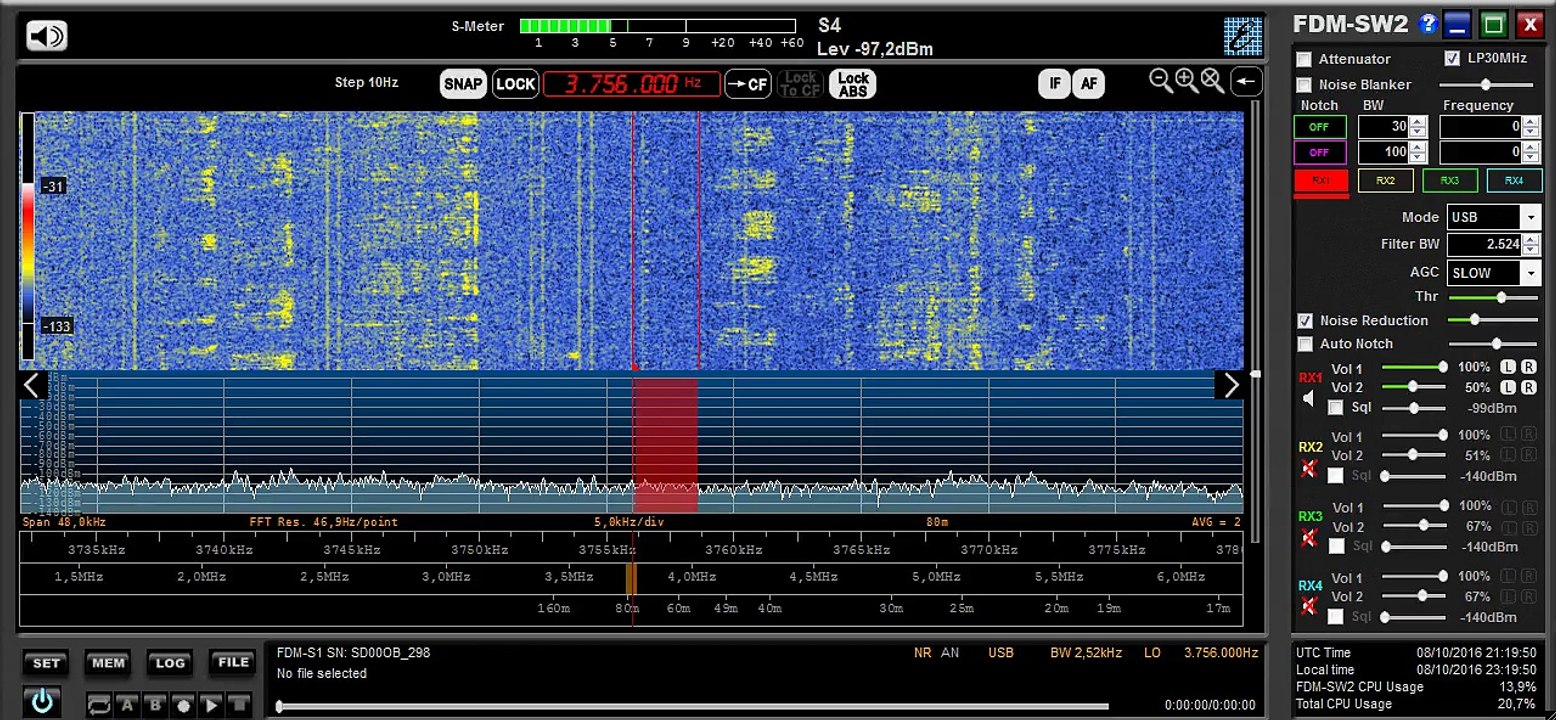
Task: Toggle RX1 Vol 2 left channel L
Action: 1508,387
